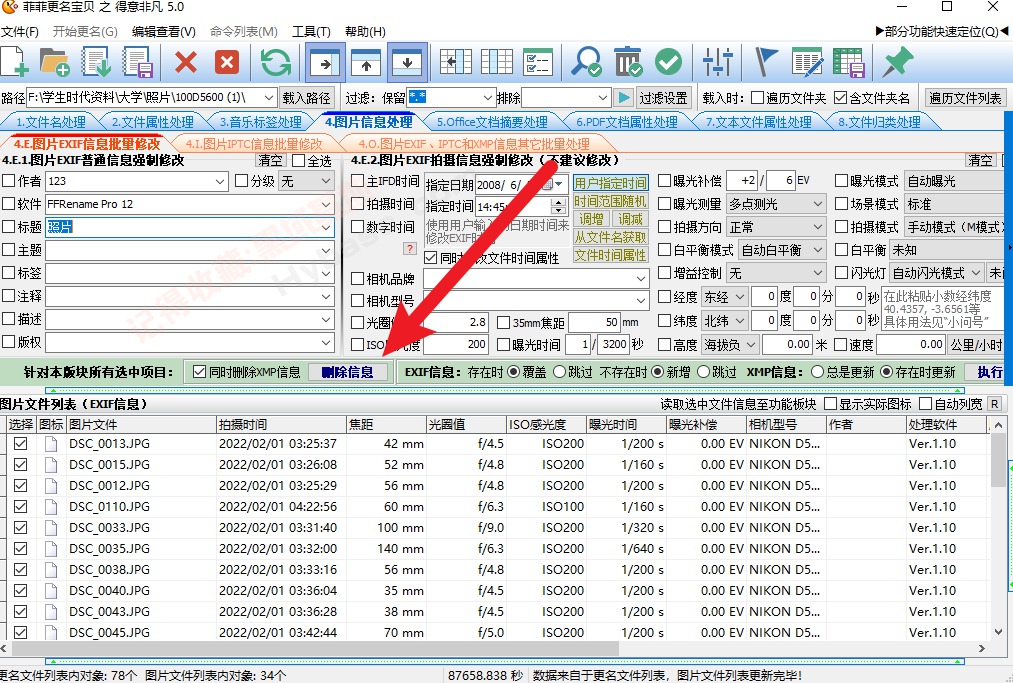Viewport: 1013px width, 683px height.
Task: Click the import file list icon
Action: [x=96, y=63]
